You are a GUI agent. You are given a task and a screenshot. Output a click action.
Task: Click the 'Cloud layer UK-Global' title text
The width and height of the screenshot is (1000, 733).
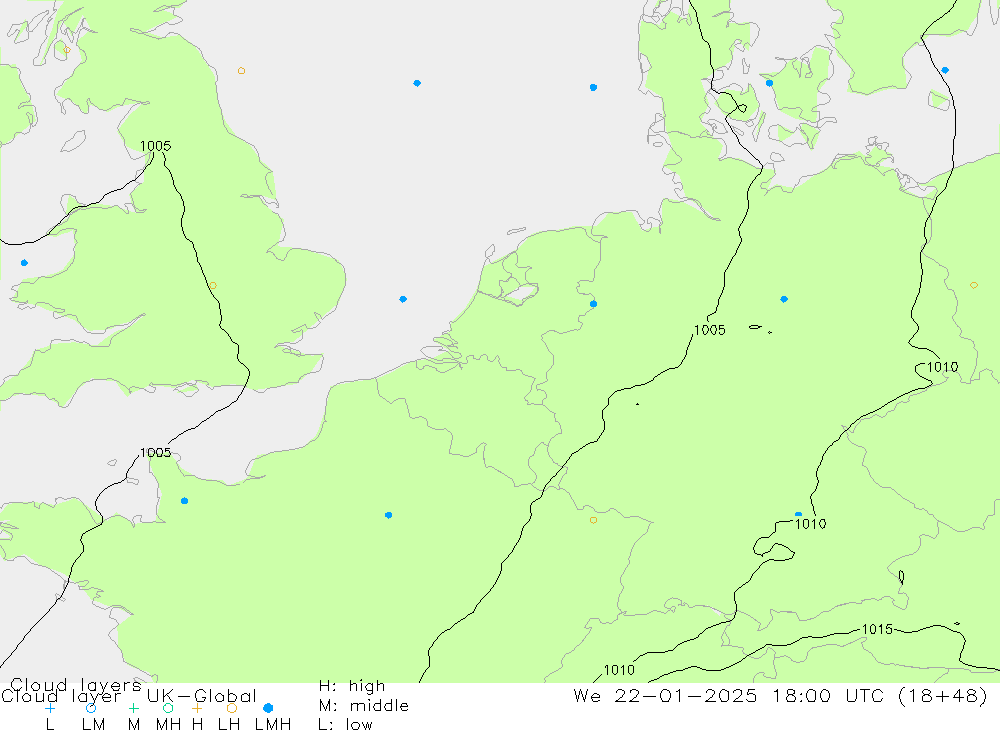pyautogui.click(x=128, y=695)
